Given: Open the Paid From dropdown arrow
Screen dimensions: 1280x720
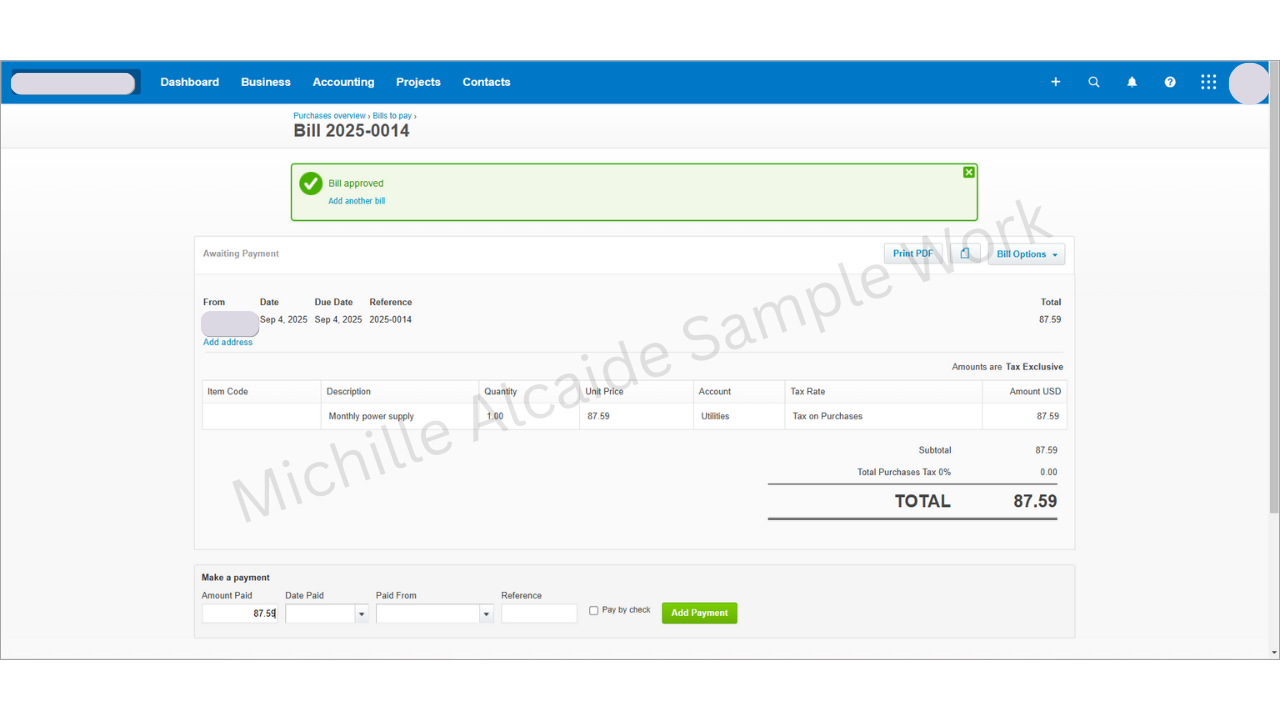Looking at the screenshot, I should [486, 614].
